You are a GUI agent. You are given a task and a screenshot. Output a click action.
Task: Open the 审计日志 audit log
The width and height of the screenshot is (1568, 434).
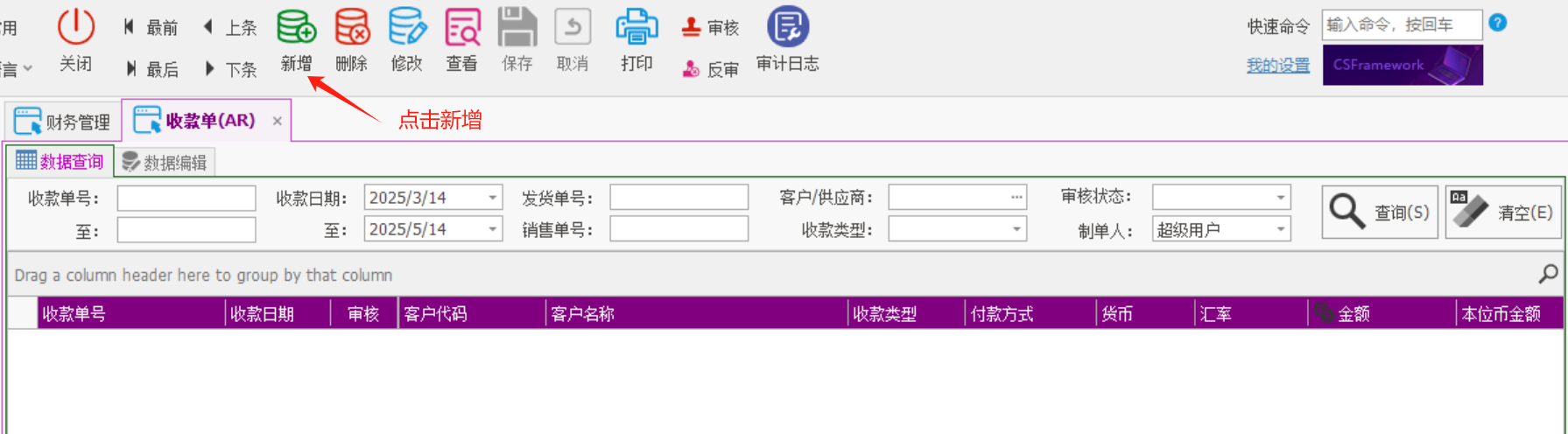788,41
